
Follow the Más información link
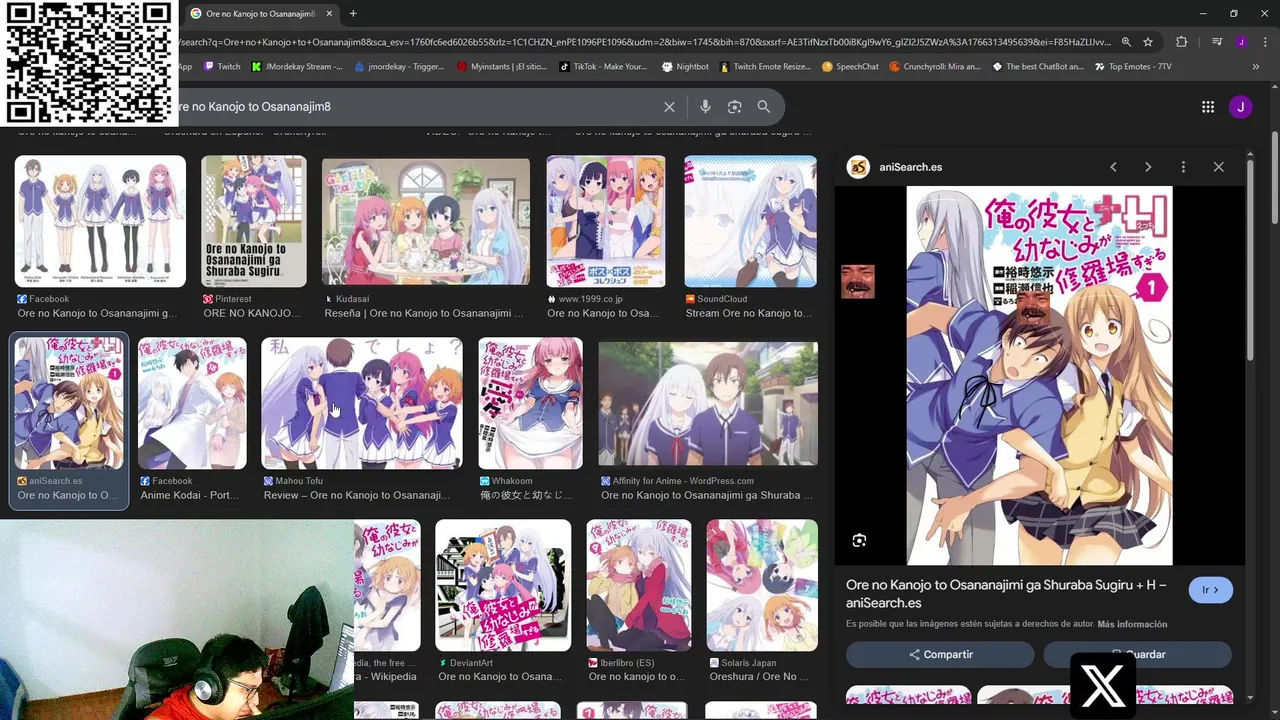(x=1132, y=624)
